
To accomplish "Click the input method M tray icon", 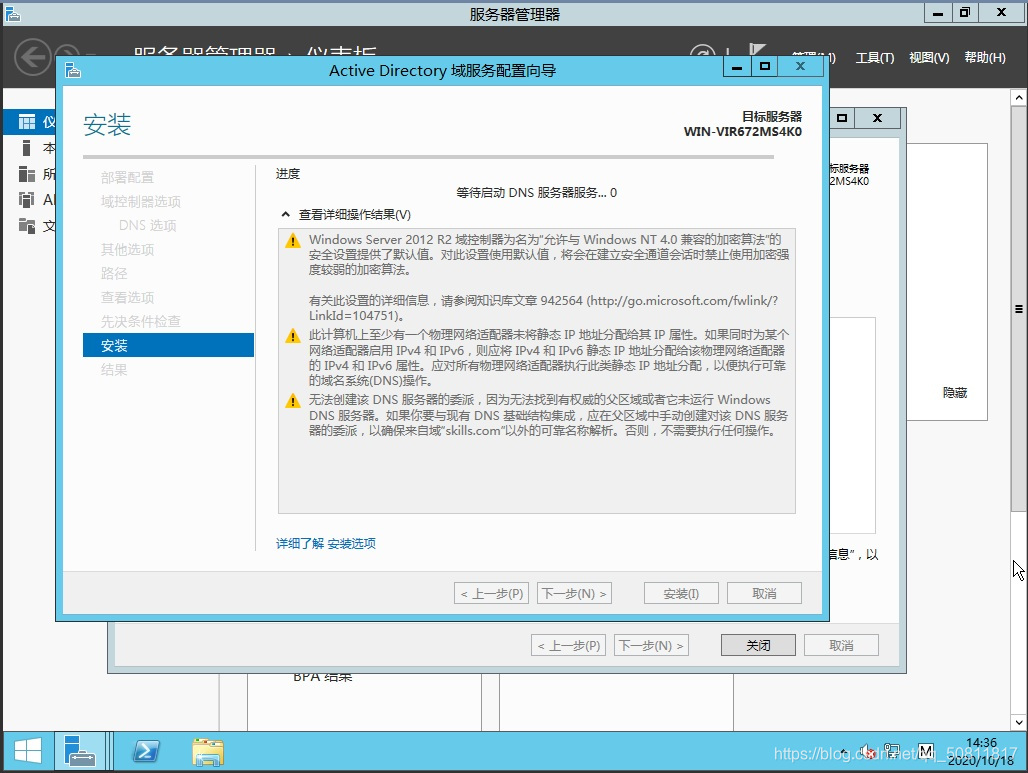I will [926, 751].
